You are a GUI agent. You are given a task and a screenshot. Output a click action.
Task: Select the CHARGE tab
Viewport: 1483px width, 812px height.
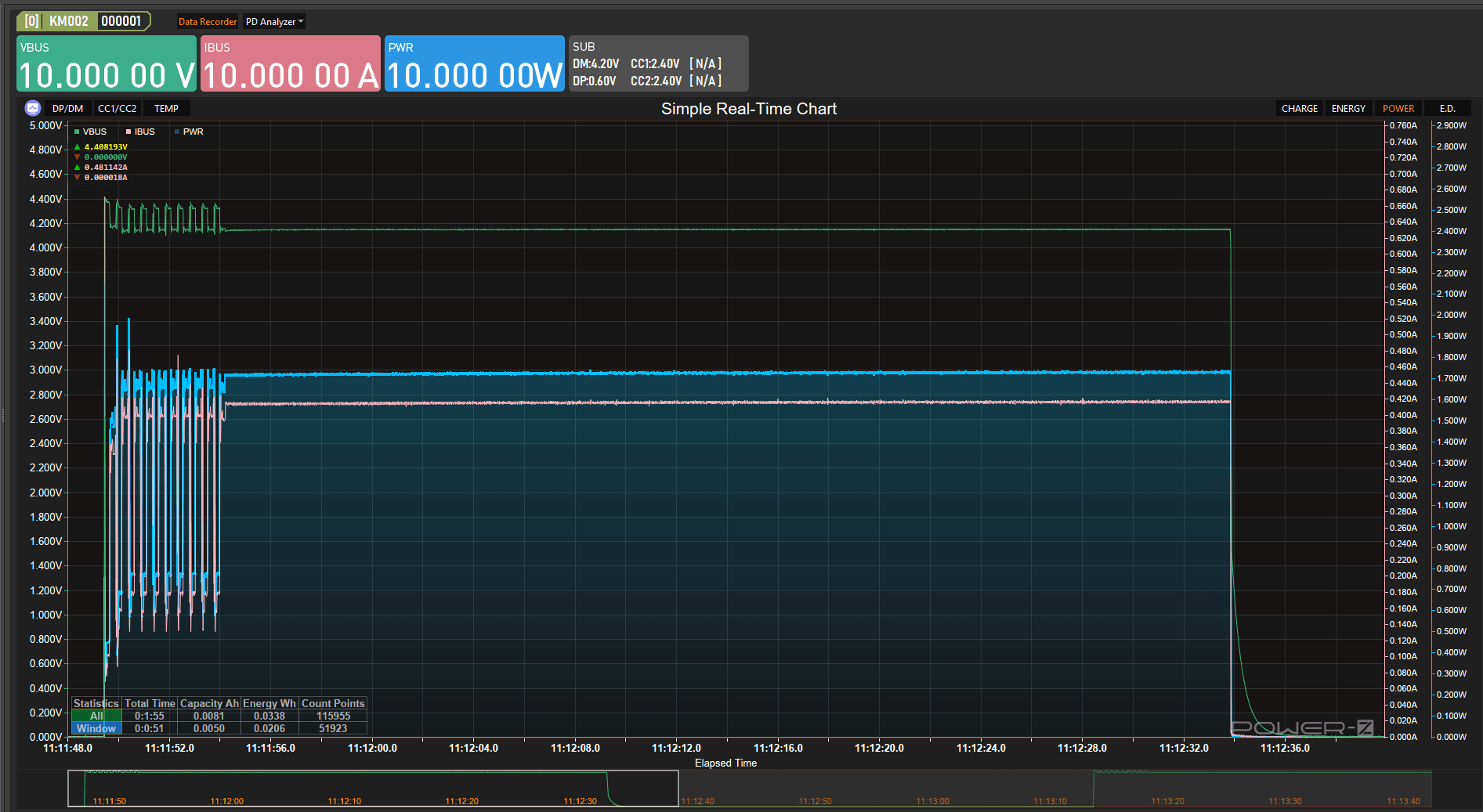click(x=1299, y=108)
